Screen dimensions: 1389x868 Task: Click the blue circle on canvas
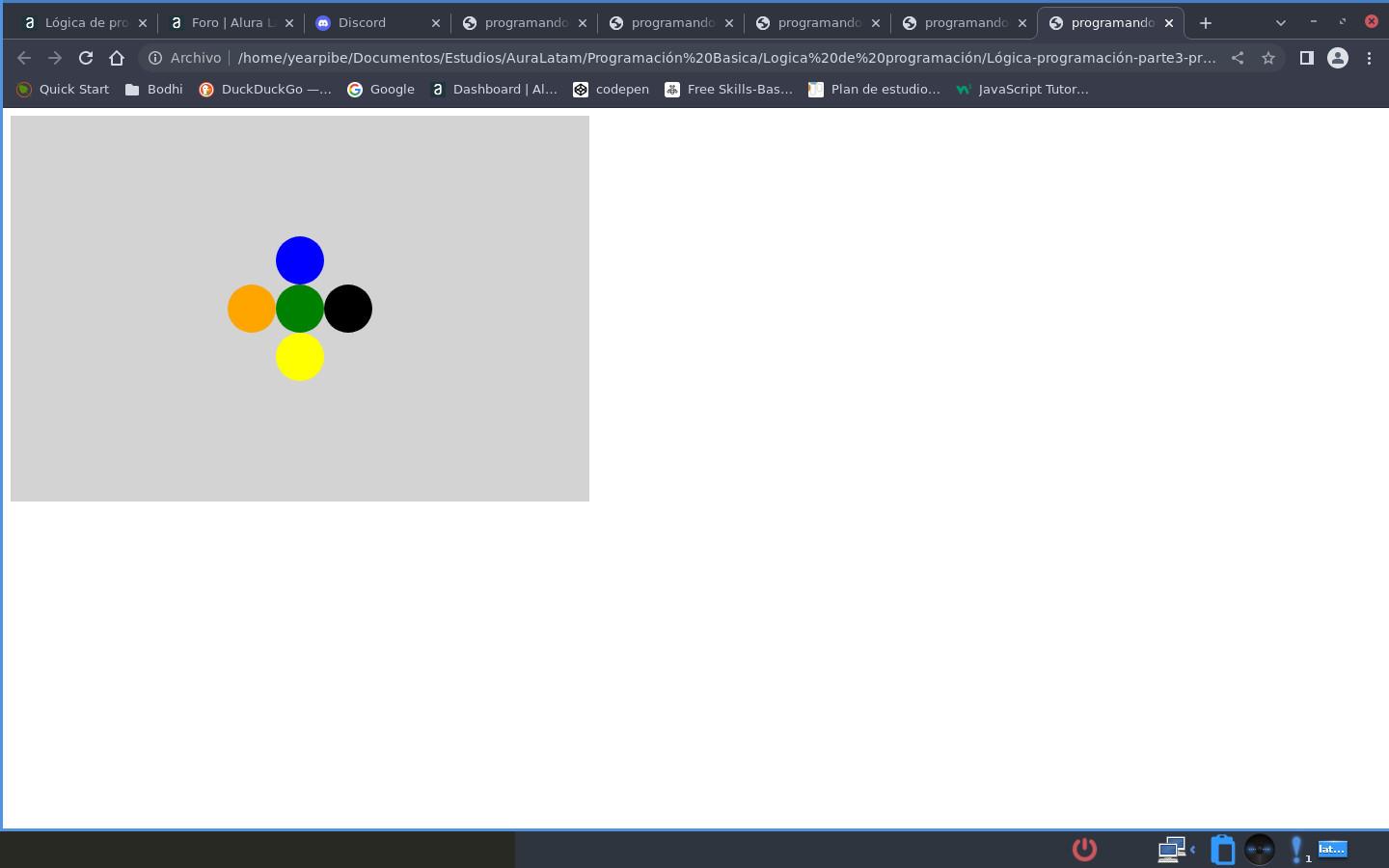pos(300,260)
